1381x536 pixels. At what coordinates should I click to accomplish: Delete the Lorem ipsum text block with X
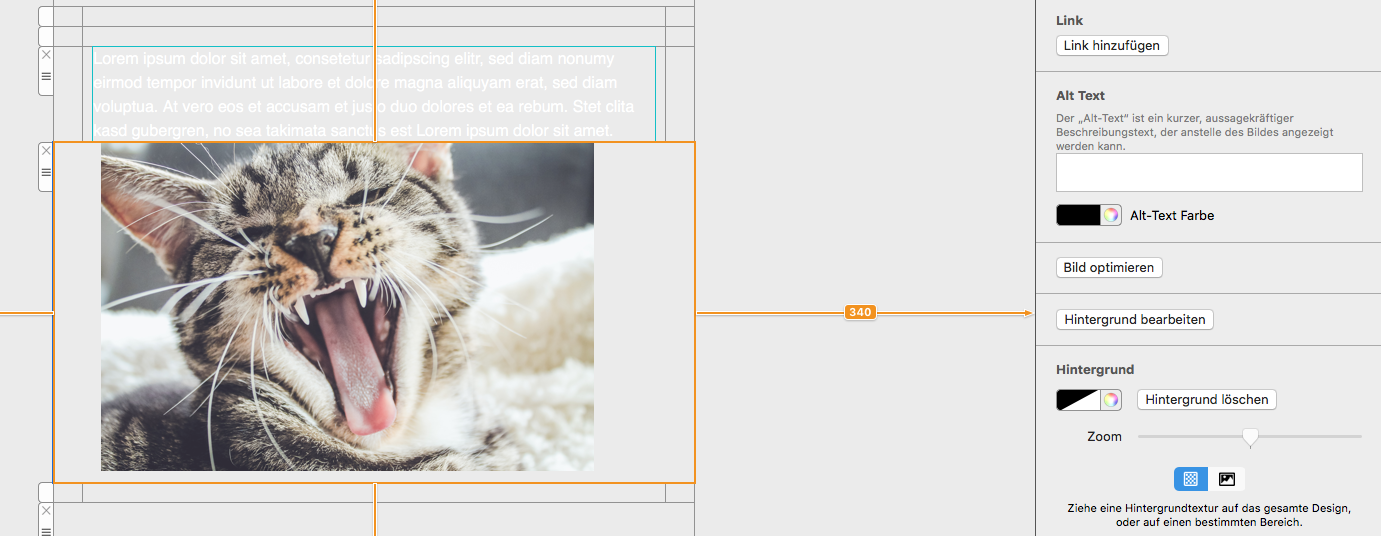pyautogui.click(x=46, y=54)
